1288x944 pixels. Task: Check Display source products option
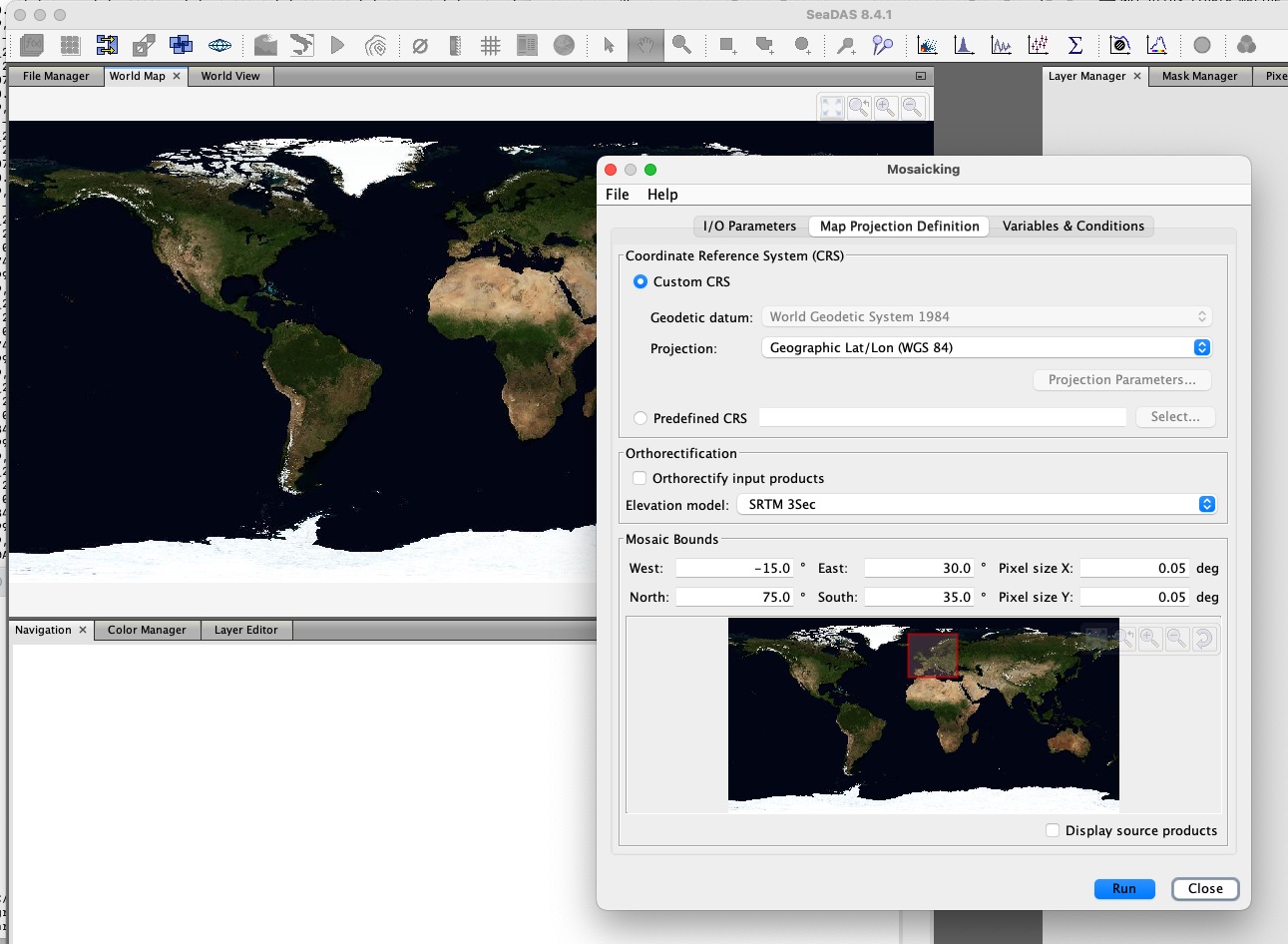coord(1053,830)
